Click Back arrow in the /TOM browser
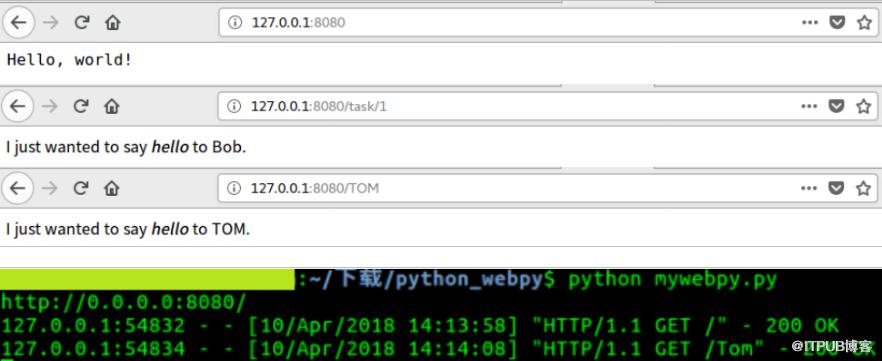 [x=18, y=188]
